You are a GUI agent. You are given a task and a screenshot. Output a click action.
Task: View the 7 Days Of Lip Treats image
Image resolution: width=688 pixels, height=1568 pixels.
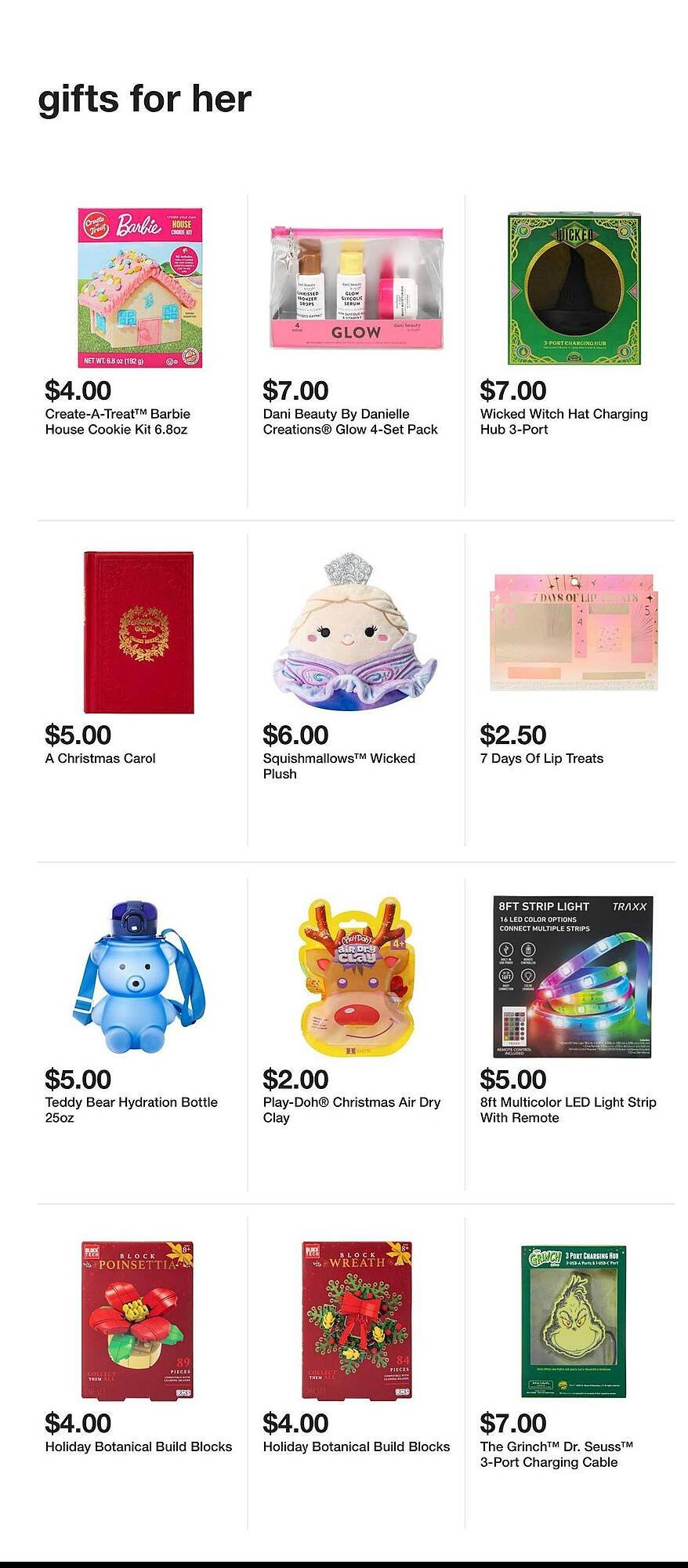coord(574,632)
